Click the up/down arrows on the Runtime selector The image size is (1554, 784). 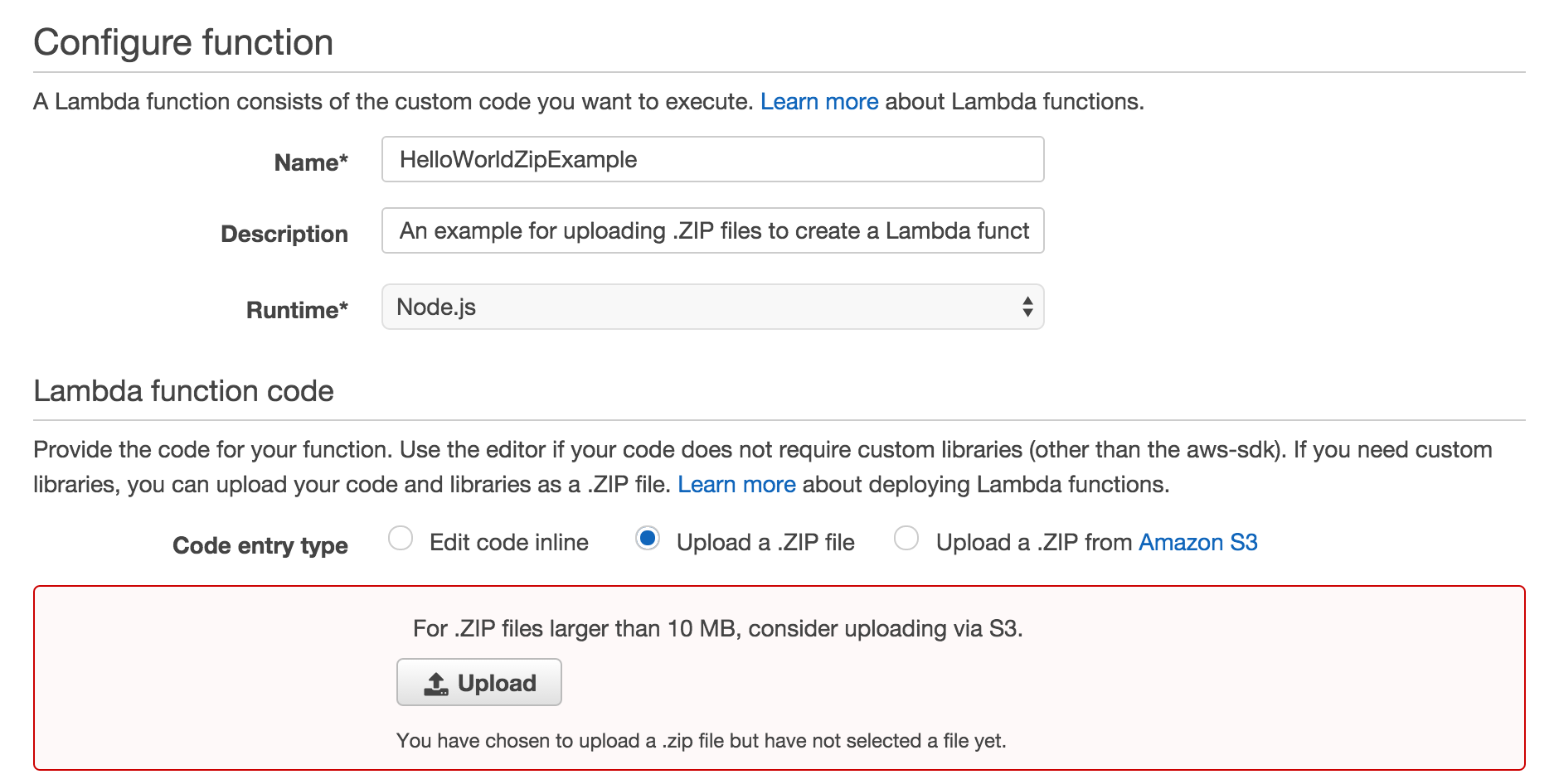click(1027, 307)
